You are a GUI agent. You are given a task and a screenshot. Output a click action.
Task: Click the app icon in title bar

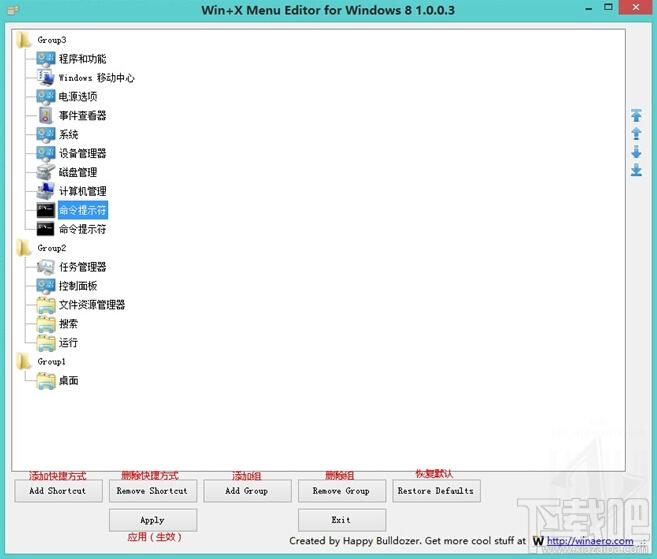click(x=13, y=9)
